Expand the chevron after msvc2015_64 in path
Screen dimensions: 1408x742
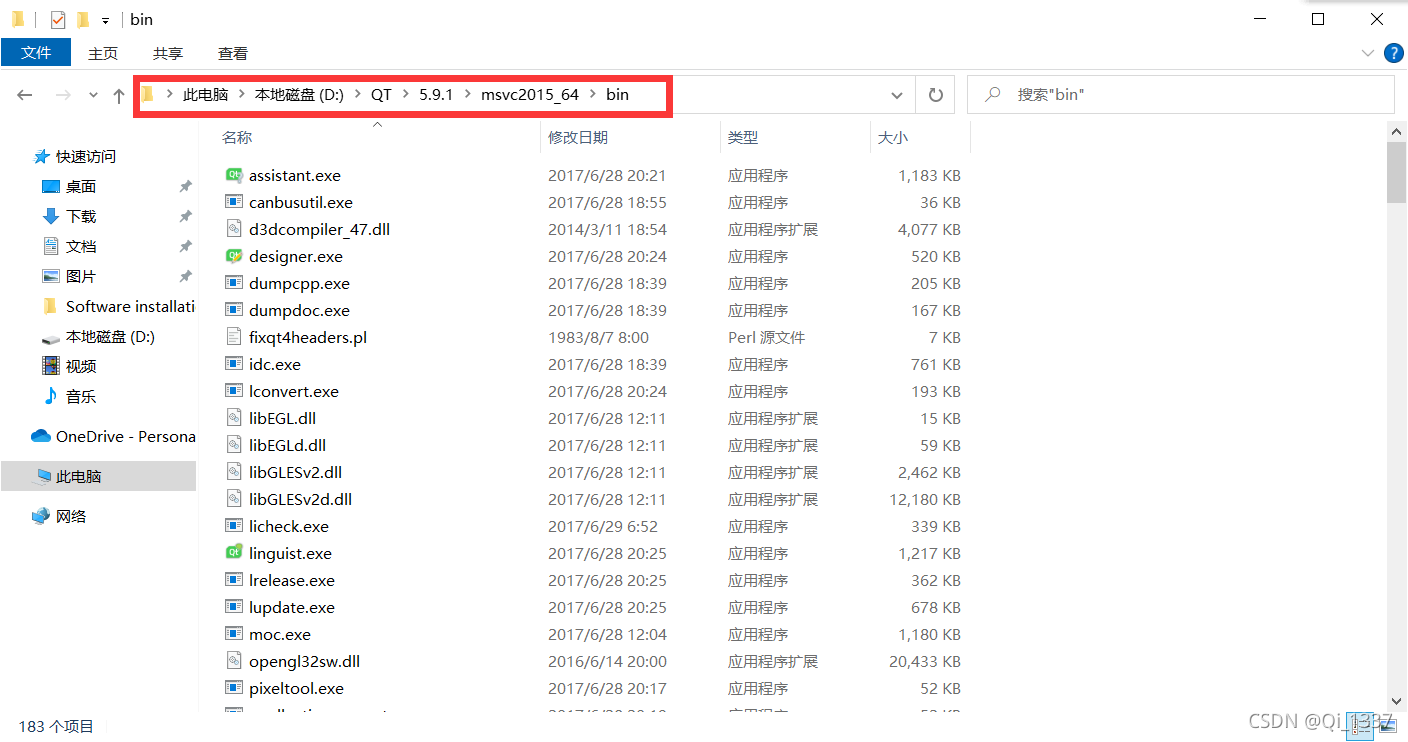(593, 95)
